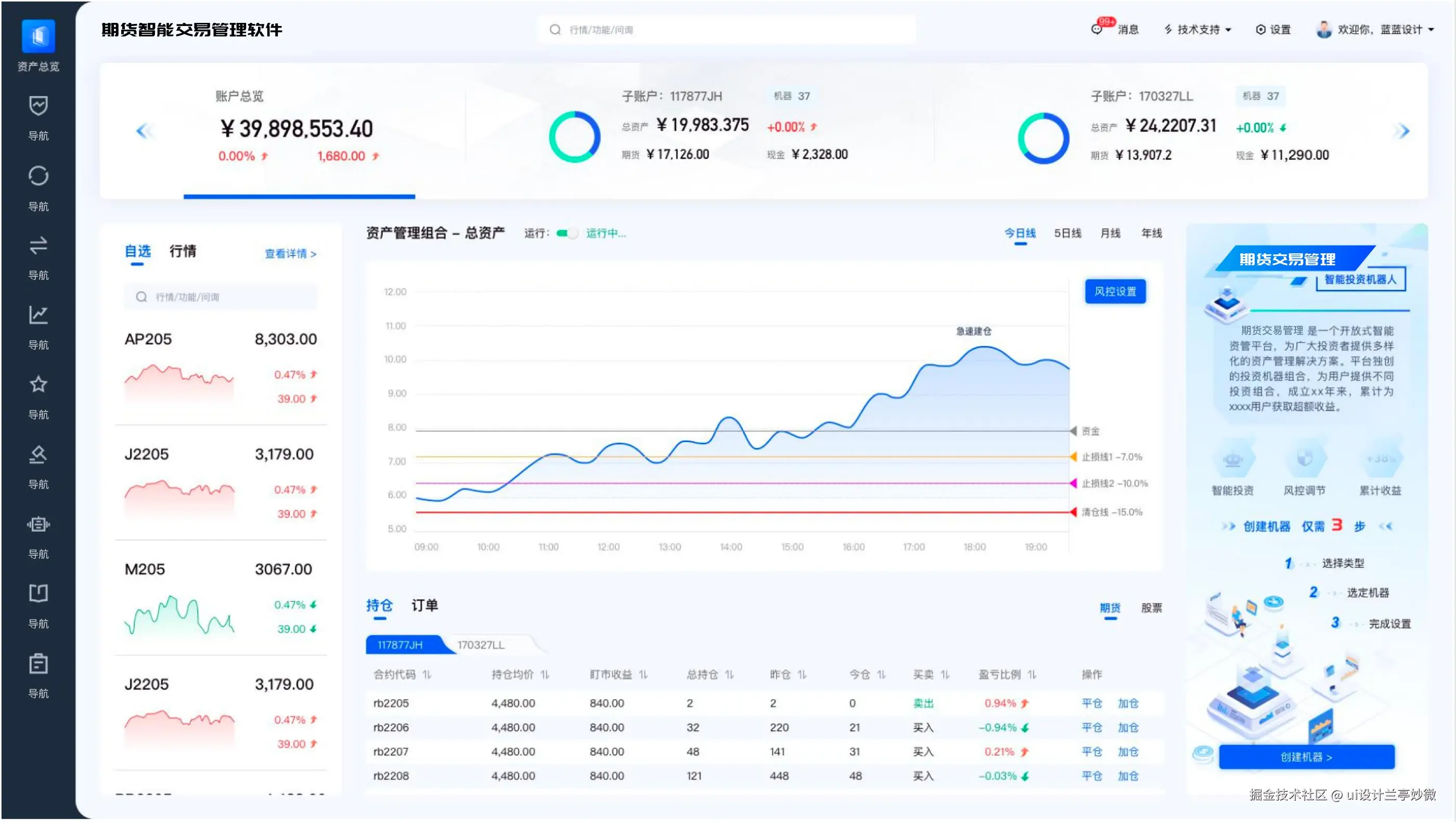
Task: Open the 查看详情 link
Action: (290, 254)
